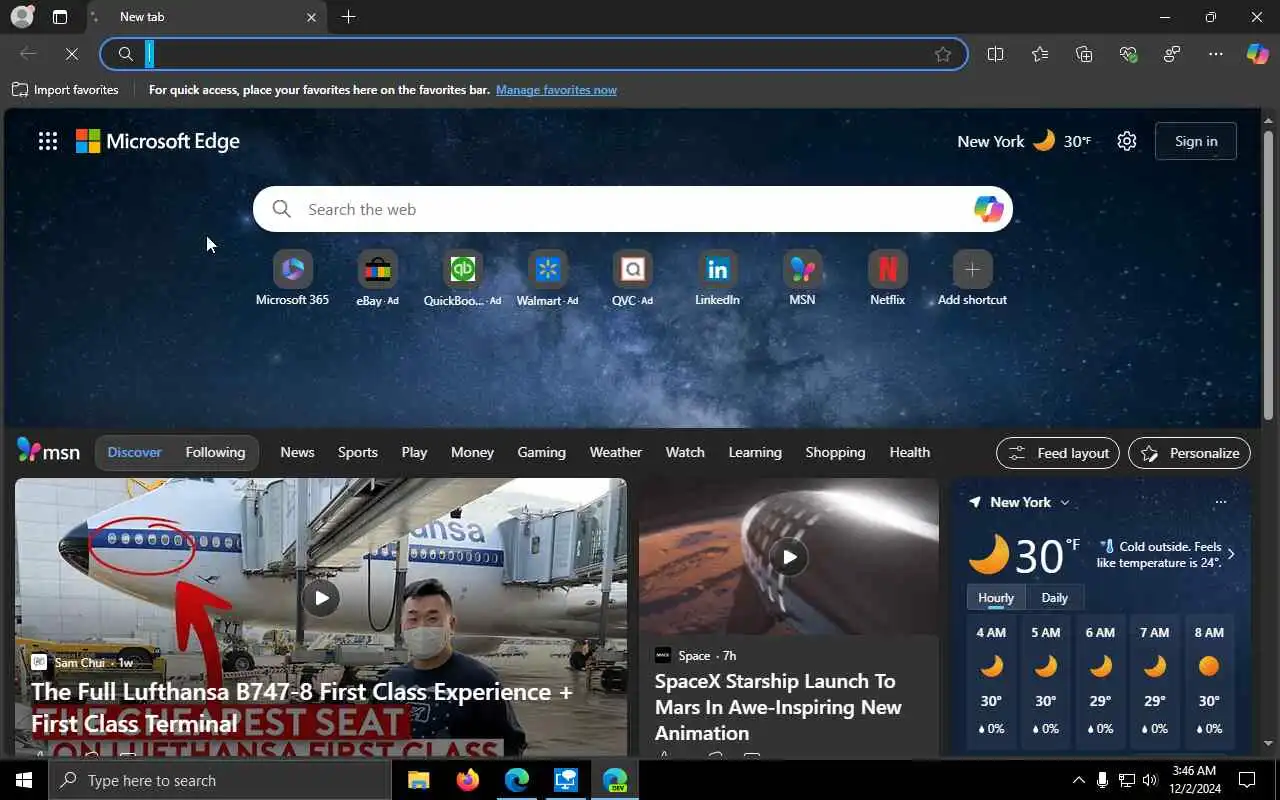Open the Shopping tab
Screen dimensions: 1280x800
835,452
